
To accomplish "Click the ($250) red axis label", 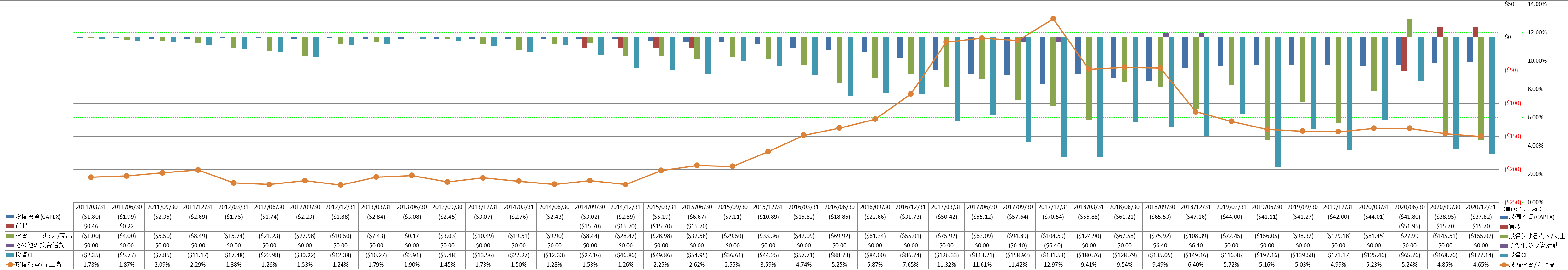I will tap(1513, 203).
